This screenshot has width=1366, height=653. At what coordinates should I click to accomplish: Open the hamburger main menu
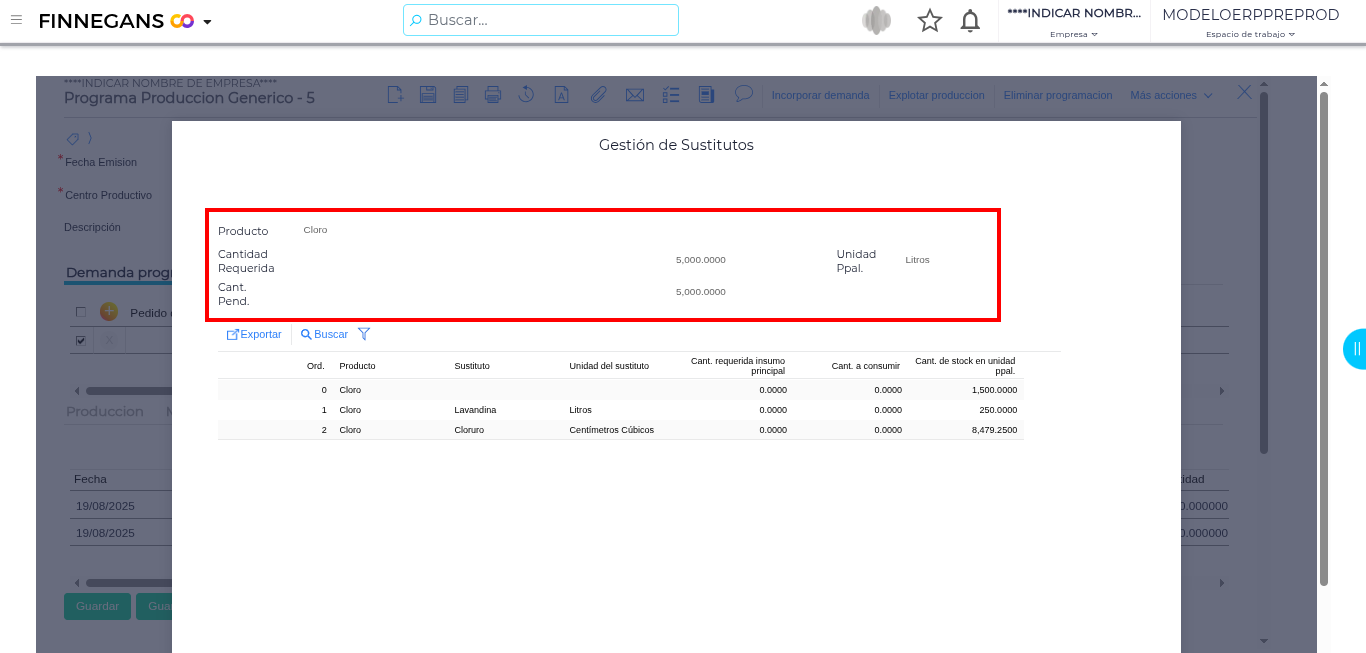(16, 20)
